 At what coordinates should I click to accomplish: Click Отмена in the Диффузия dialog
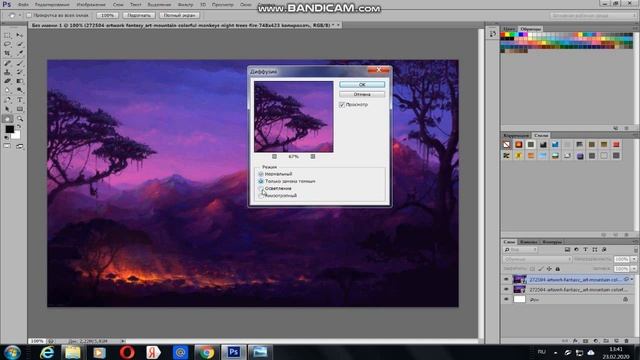(x=362, y=94)
